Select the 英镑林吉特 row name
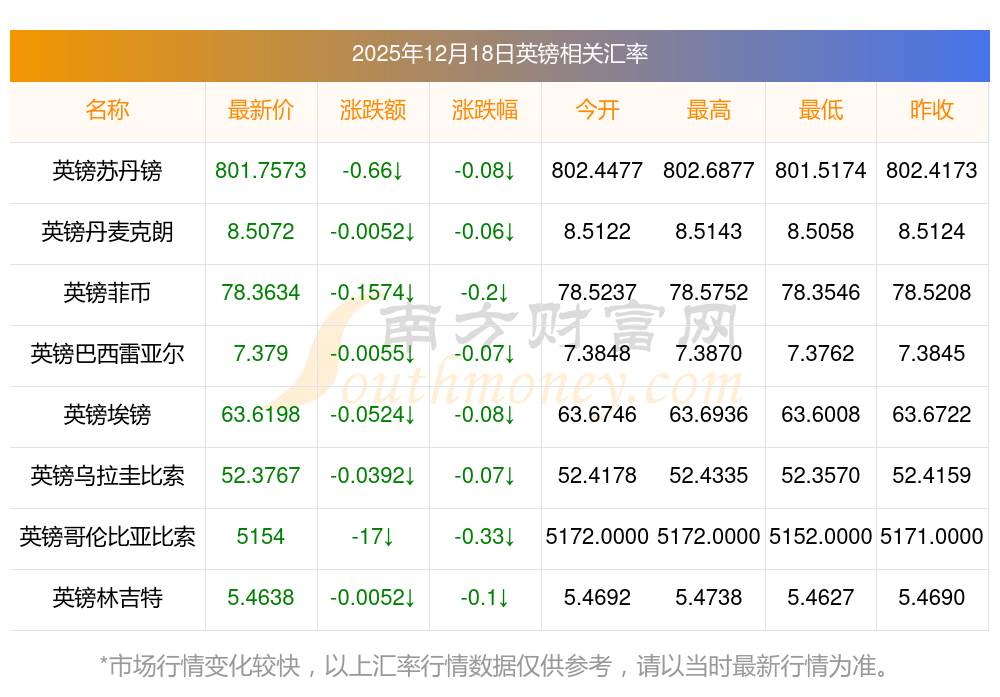The image size is (1000, 697). click(107, 598)
